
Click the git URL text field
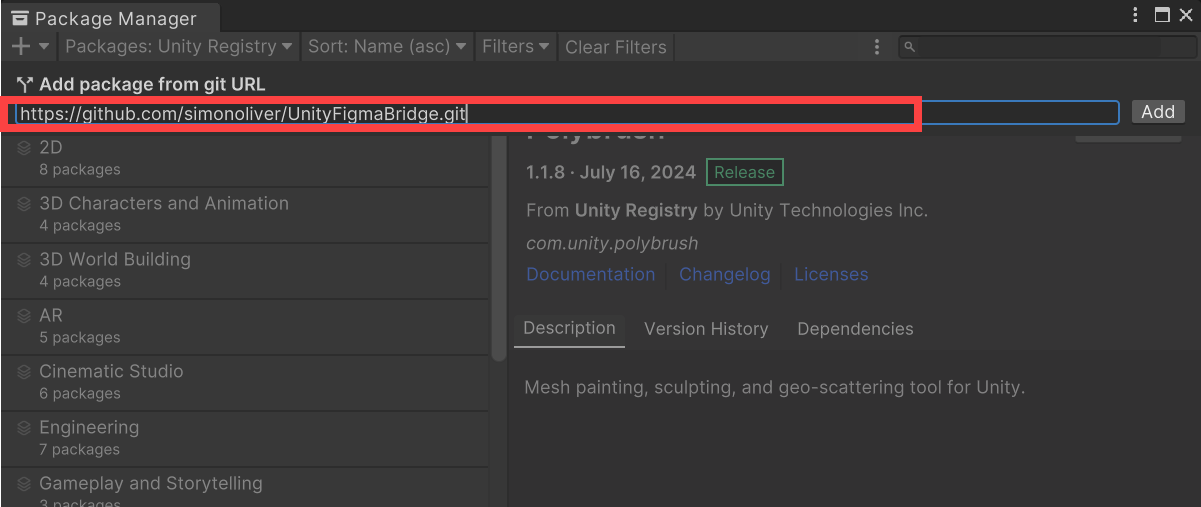pyautogui.click(x=567, y=113)
